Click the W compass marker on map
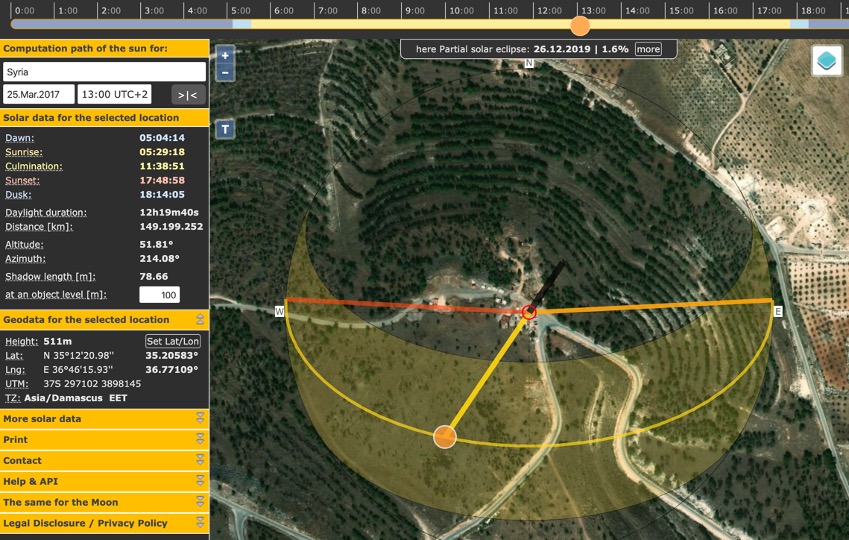 [279, 311]
